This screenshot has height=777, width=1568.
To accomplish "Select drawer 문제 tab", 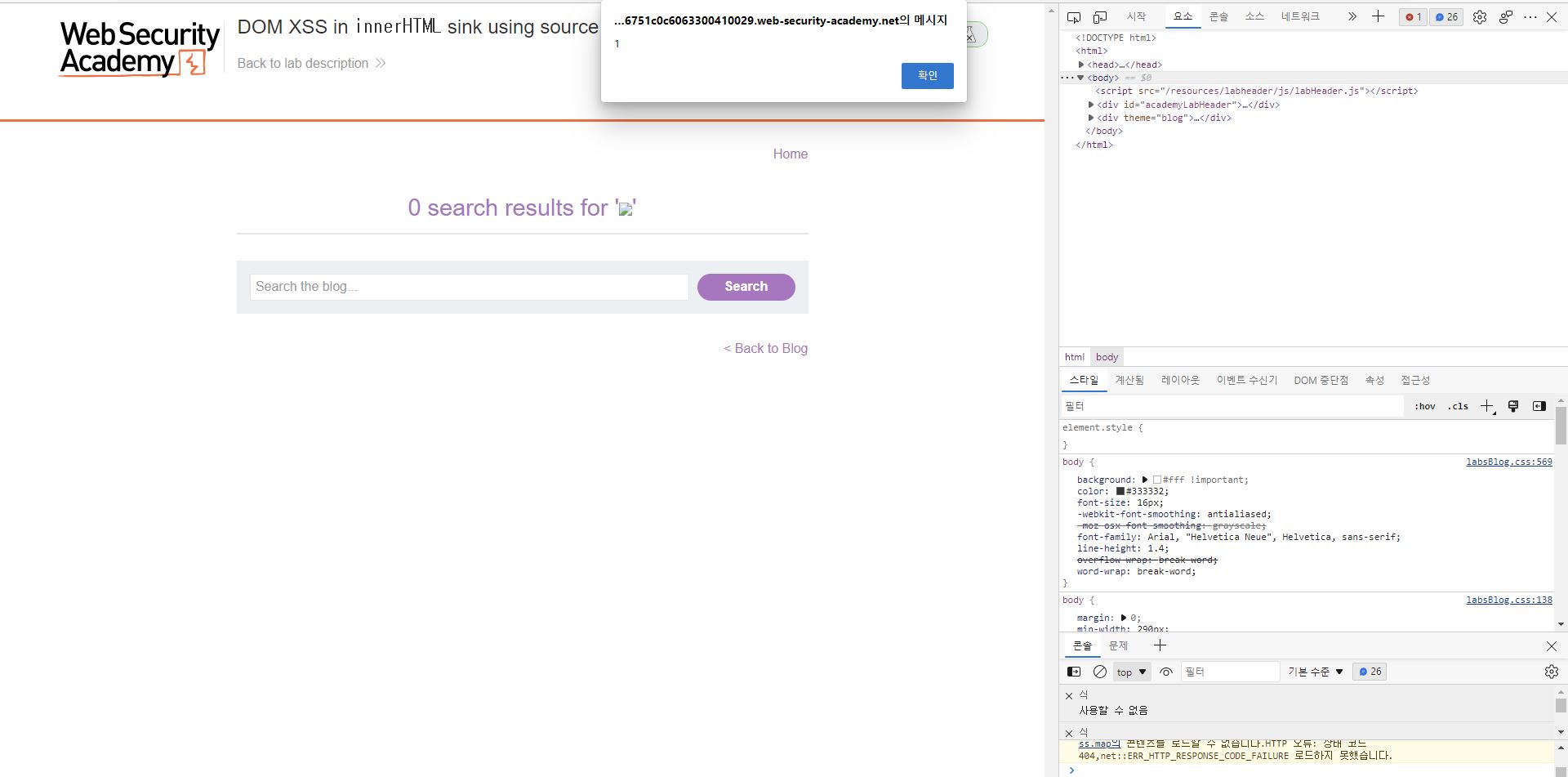I will pyautogui.click(x=1118, y=646).
